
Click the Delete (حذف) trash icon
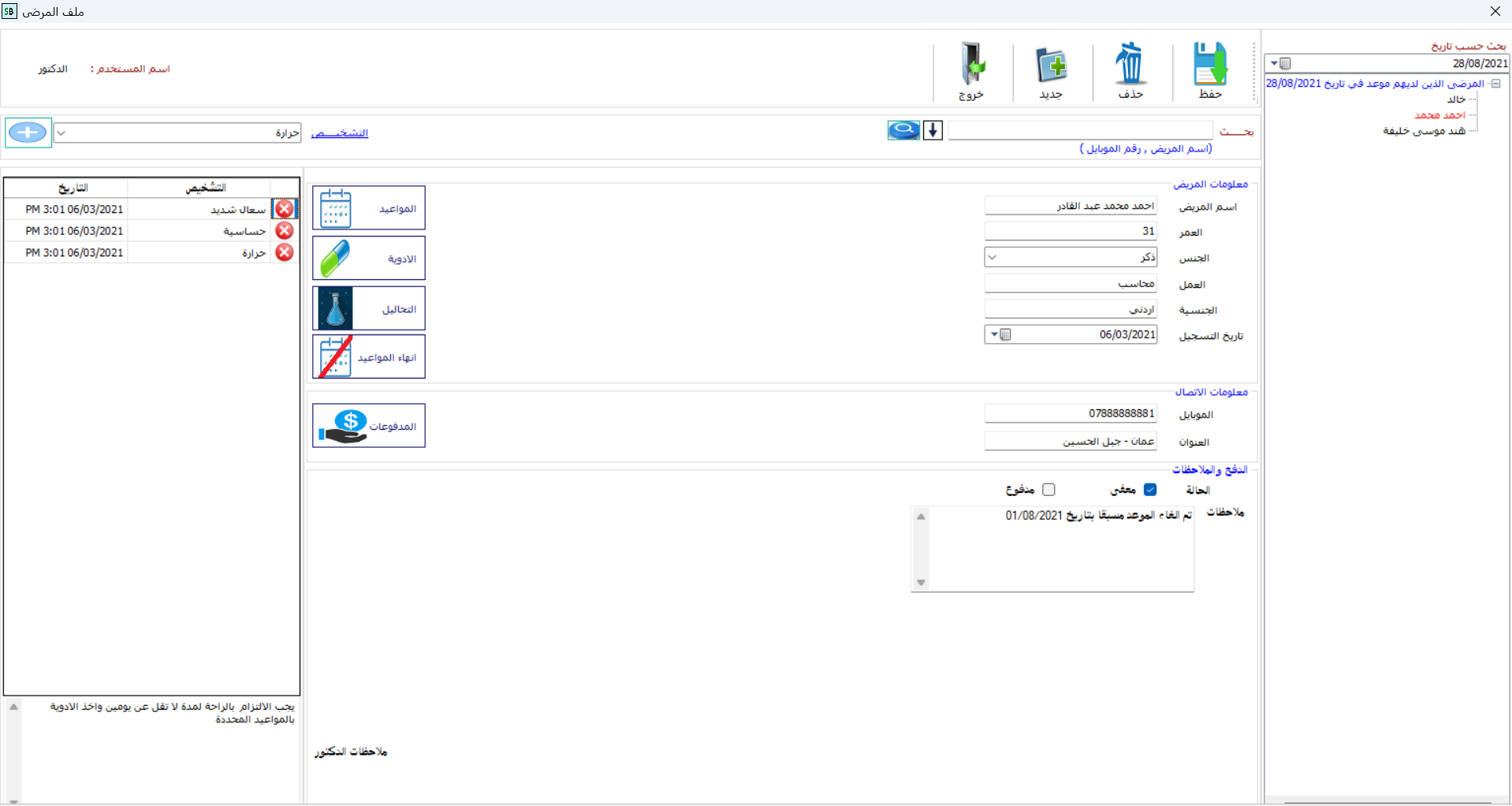[1130, 65]
